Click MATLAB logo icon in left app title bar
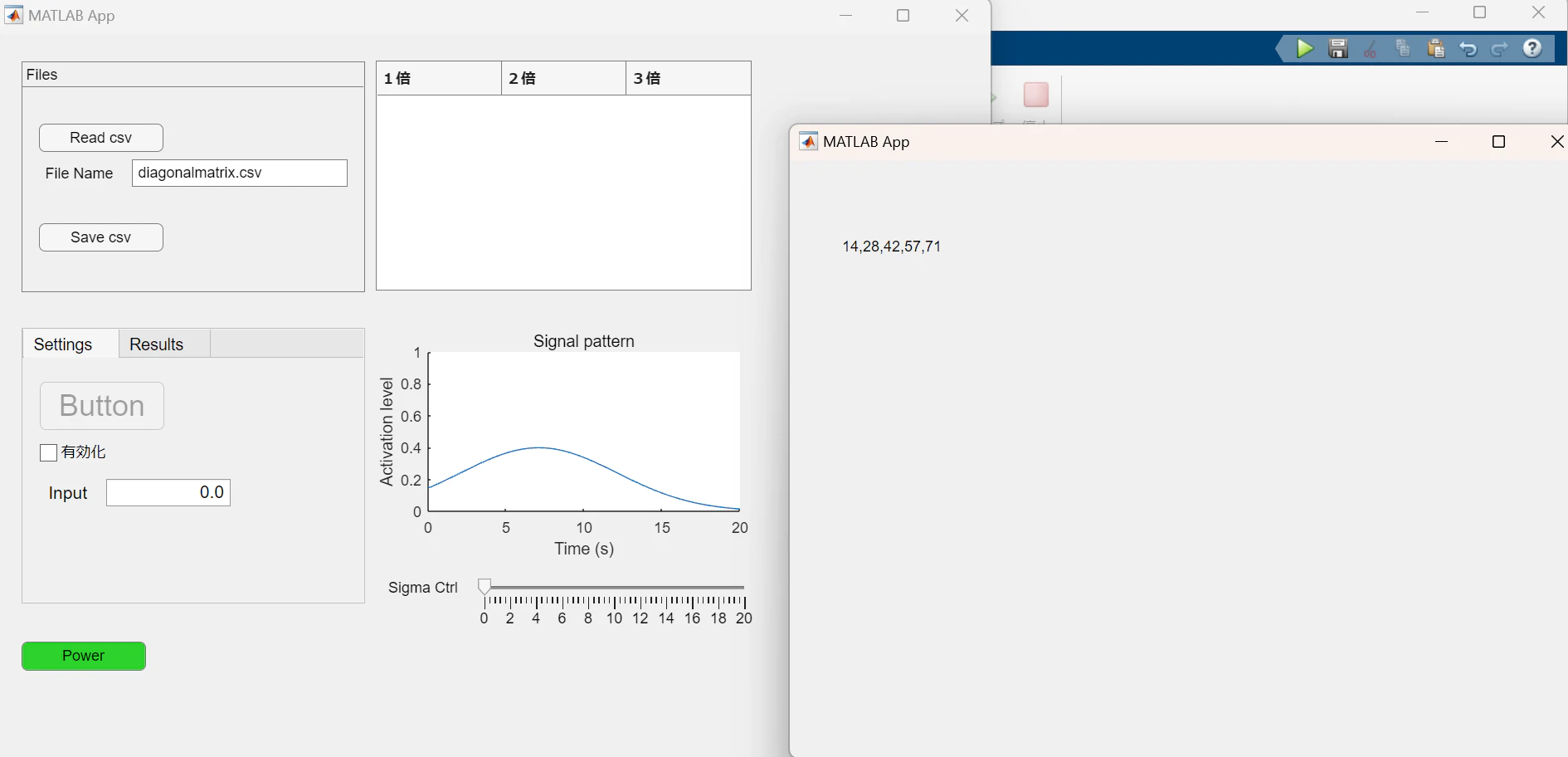 (14, 15)
